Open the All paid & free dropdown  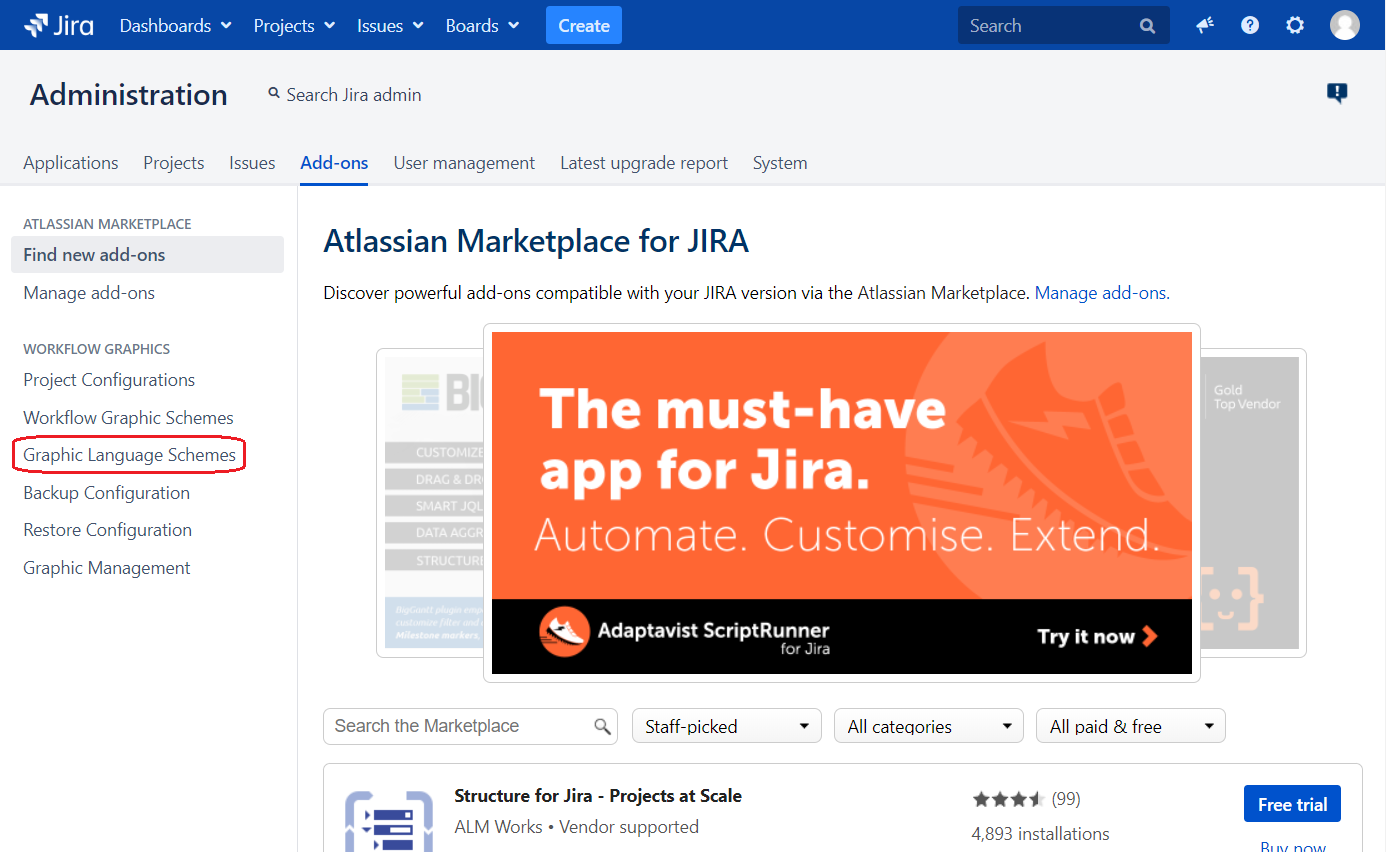1130,727
